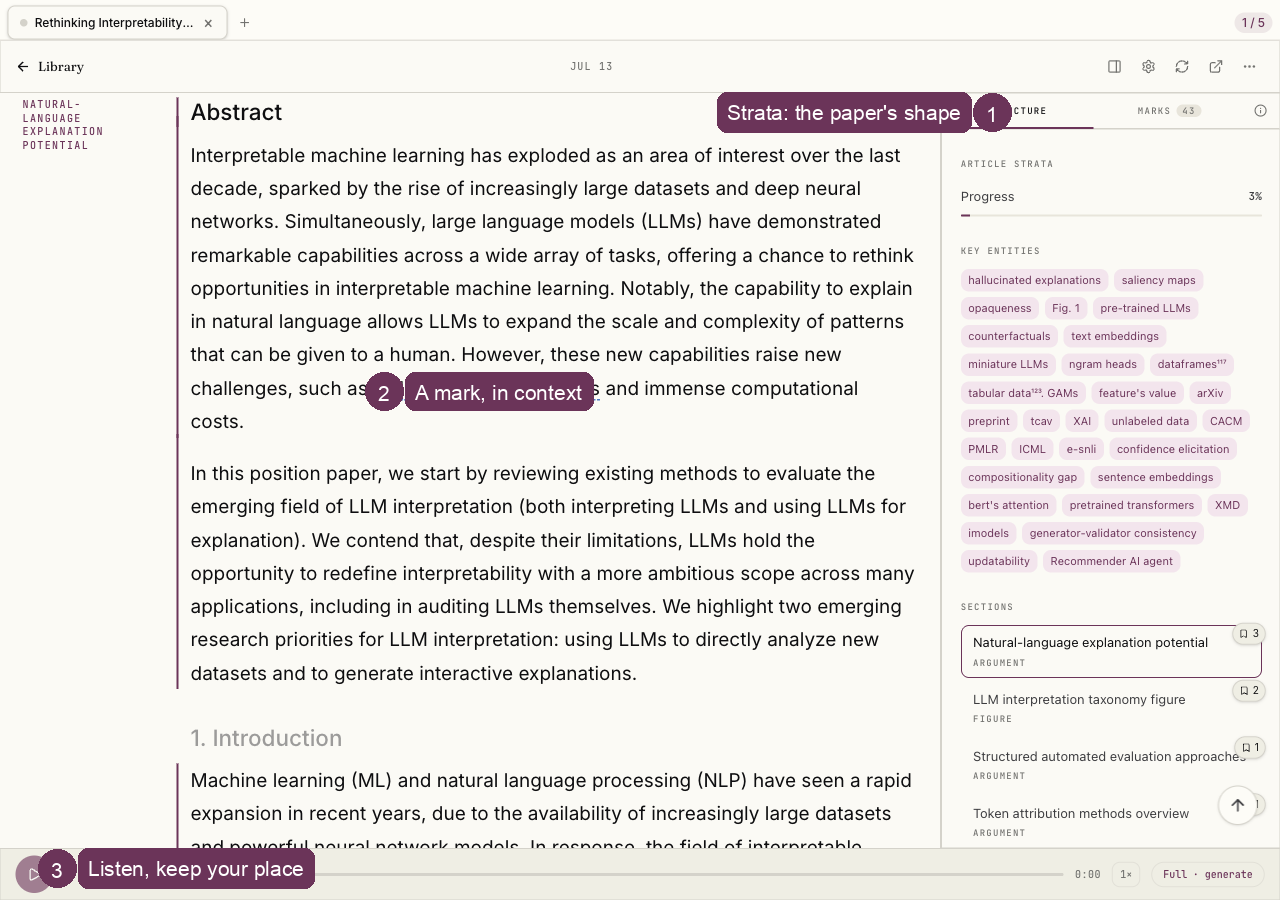Open section Token attribution methods overview

[x=1111, y=822]
